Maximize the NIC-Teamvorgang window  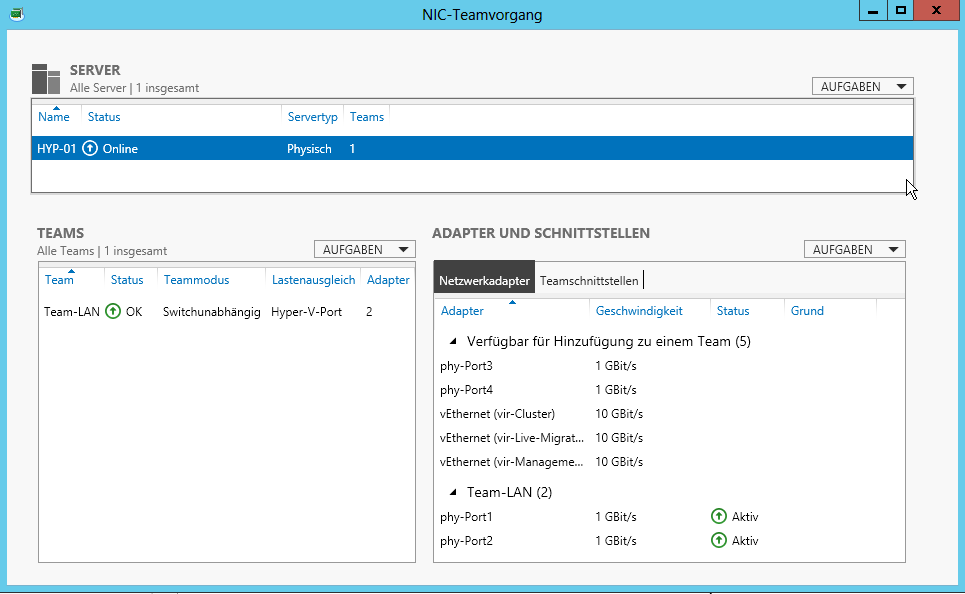pos(900,10)
